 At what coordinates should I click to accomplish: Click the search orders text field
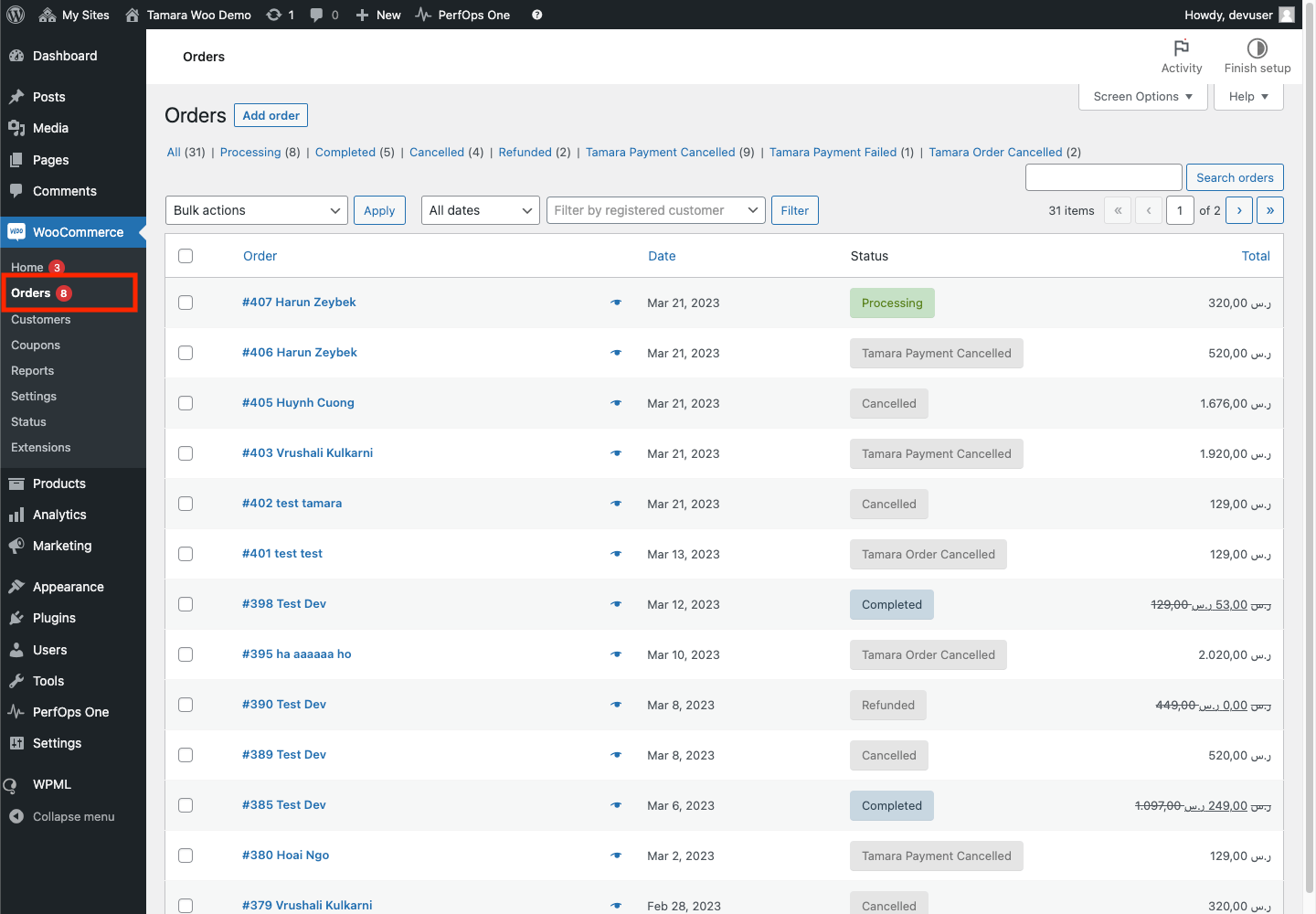(1104, 177)
